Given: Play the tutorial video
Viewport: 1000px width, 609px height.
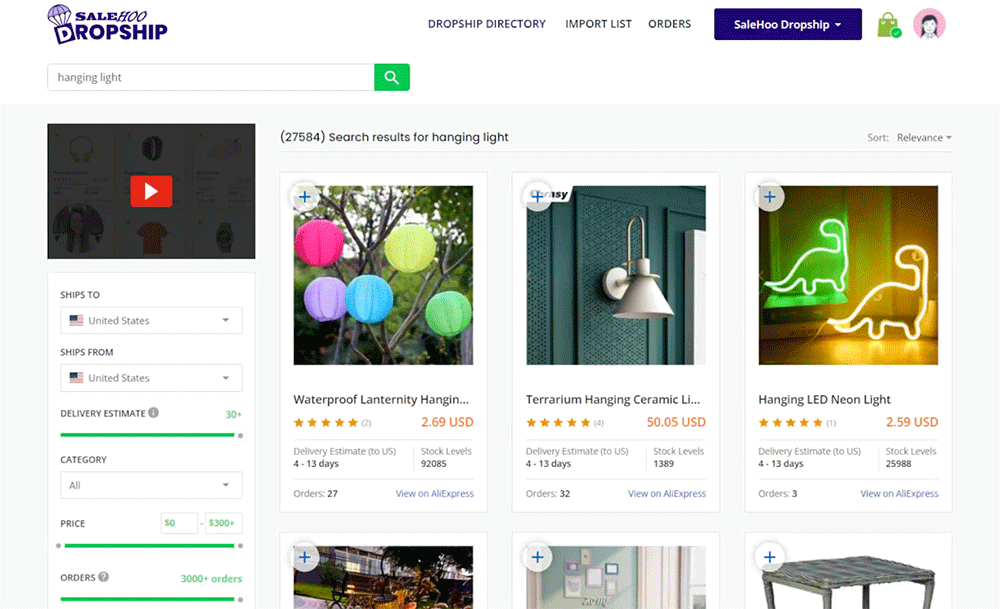Looking at the screenshot, I should (151, 191).
